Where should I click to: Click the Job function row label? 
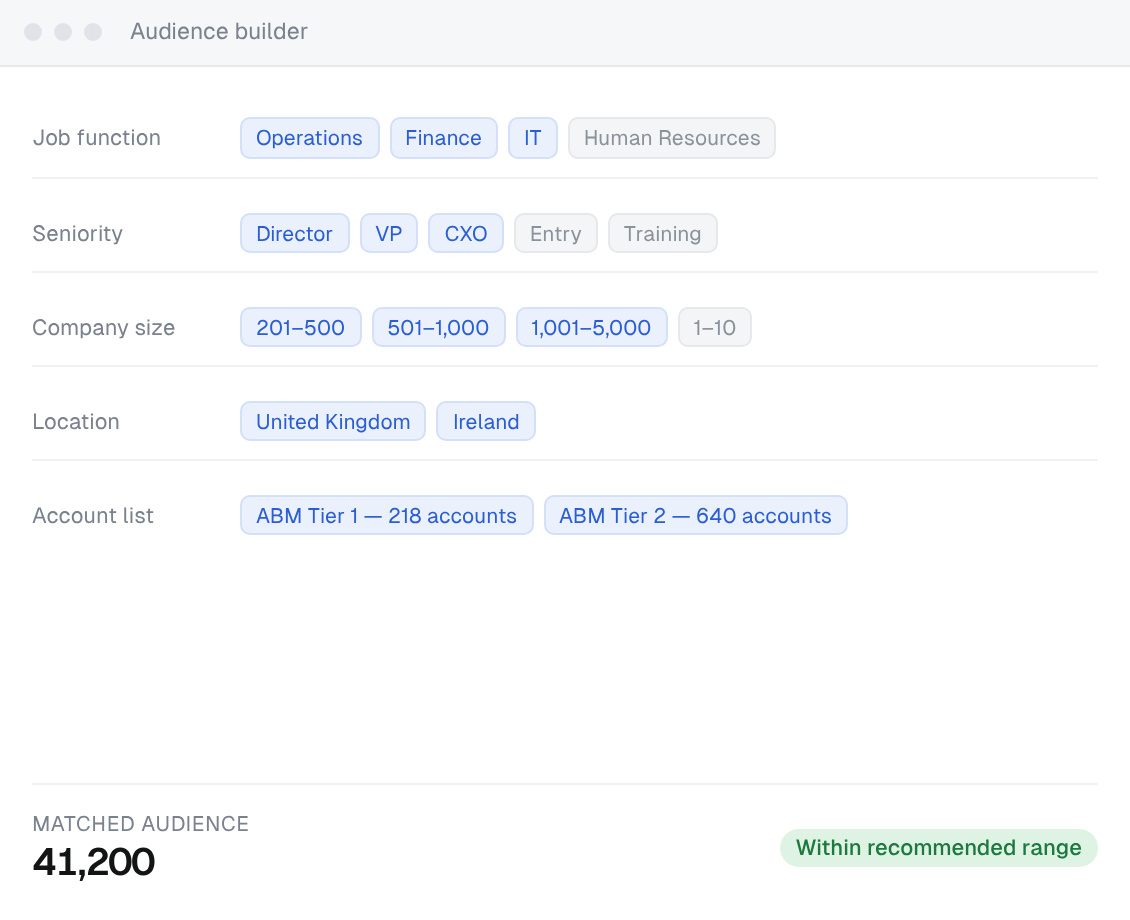[x=97, y=138]
